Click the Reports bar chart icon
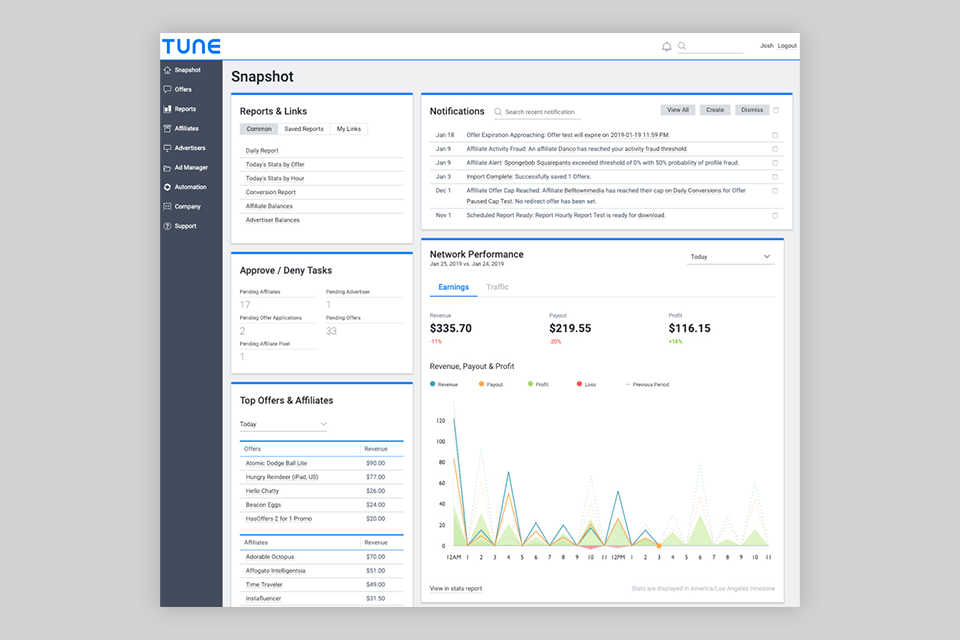The width and height of the screenshot is (960, 640). click(x=167, y=109)
